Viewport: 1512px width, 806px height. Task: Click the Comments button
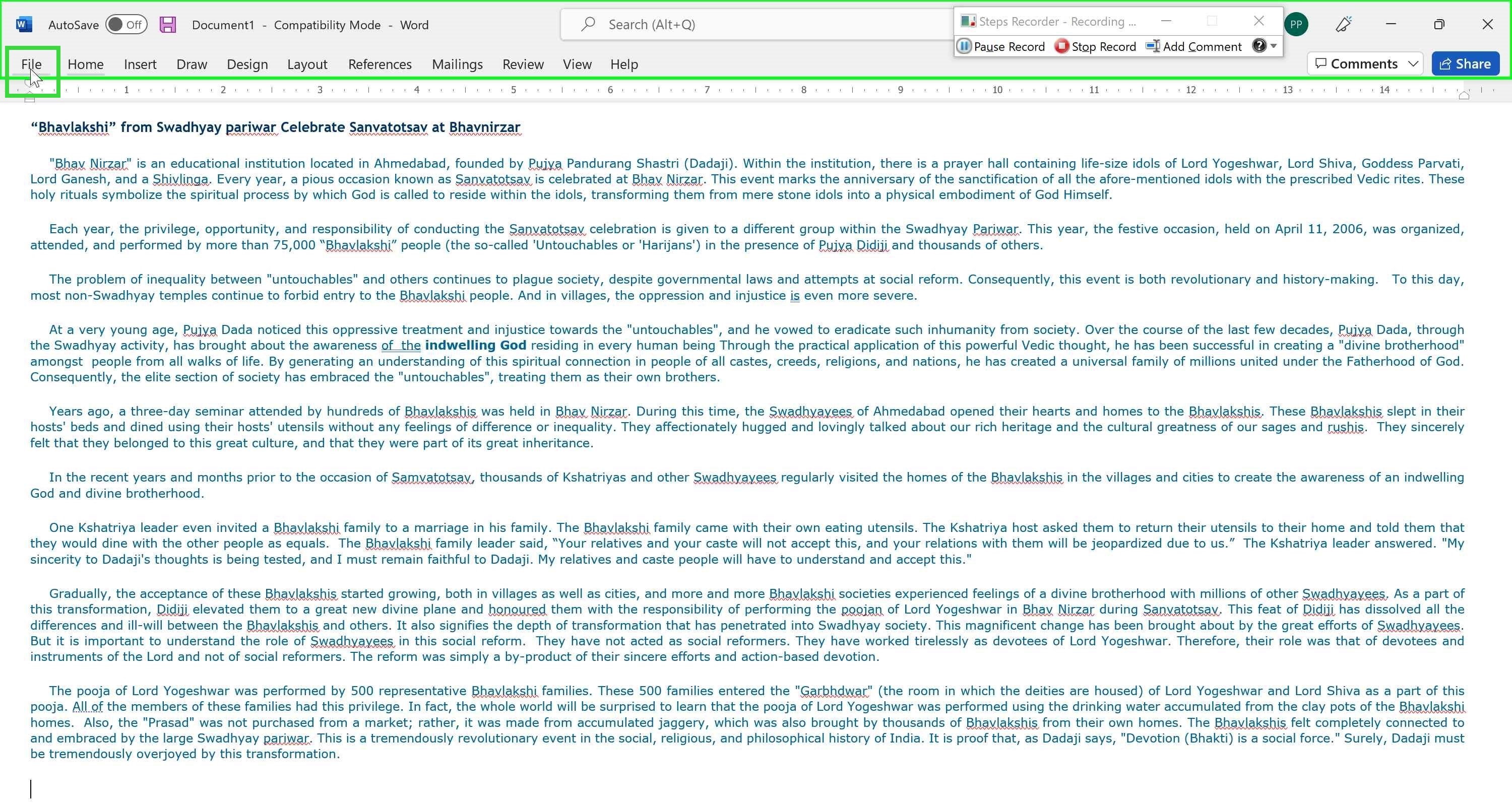click(1356, 64)
